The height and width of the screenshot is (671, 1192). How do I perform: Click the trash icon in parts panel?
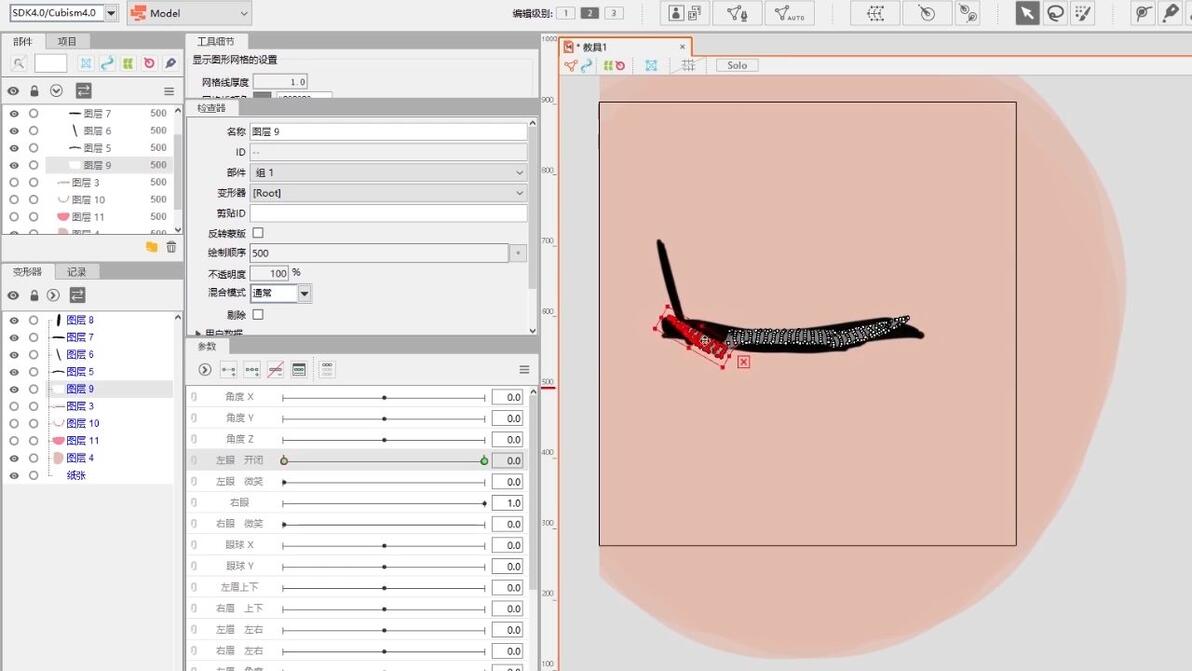pos(171,247)
